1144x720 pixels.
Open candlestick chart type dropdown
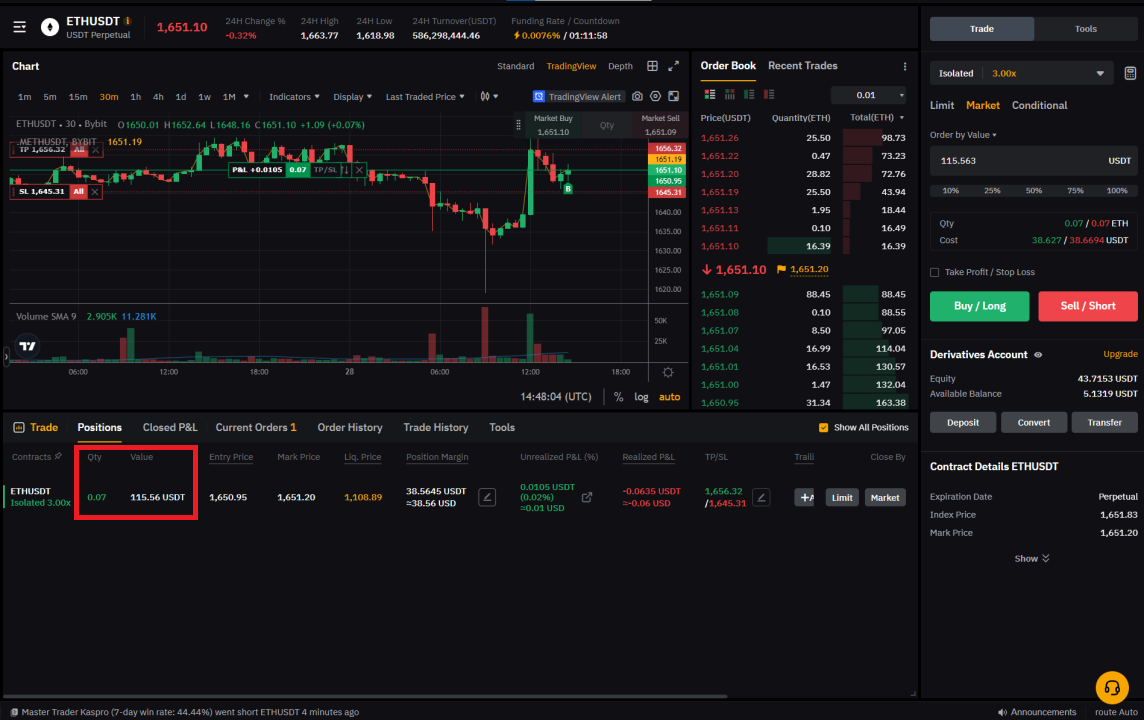[x=489, y=96]
